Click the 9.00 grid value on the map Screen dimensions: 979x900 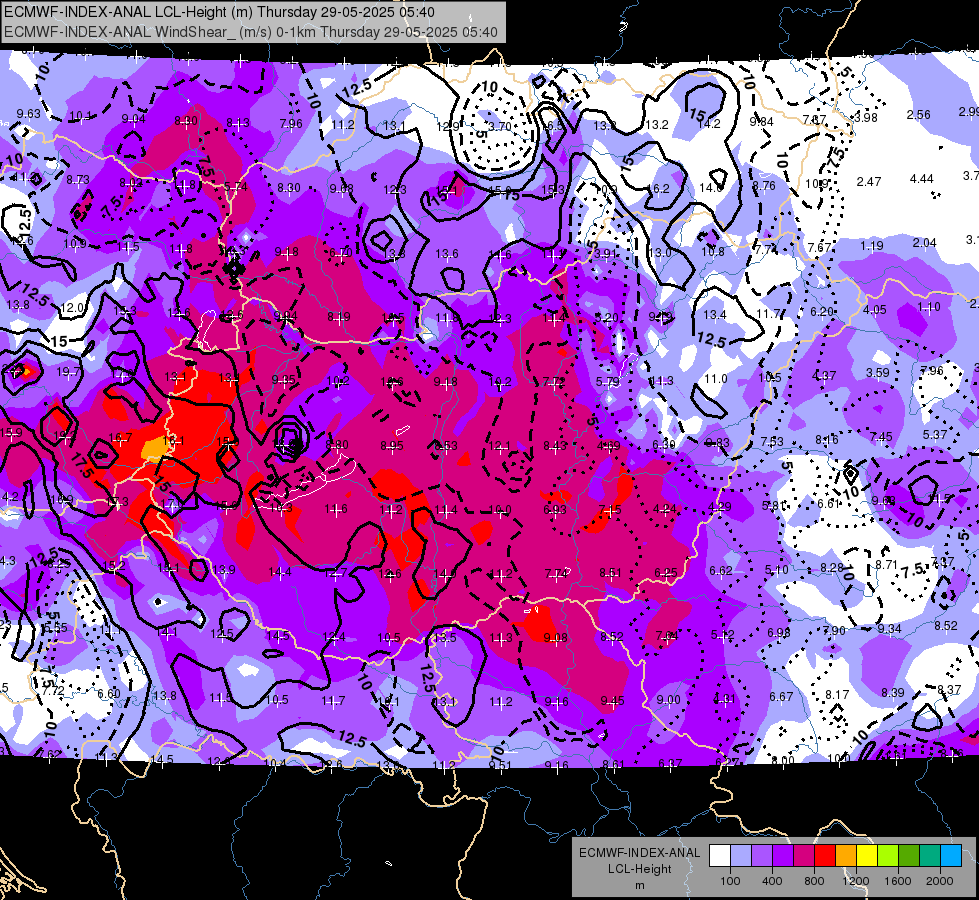pos(668,700)
